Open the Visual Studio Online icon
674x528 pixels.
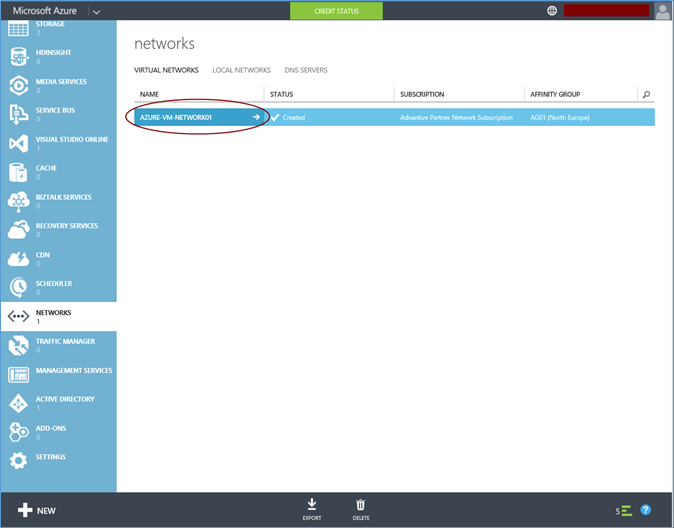(x=18, y=144)
